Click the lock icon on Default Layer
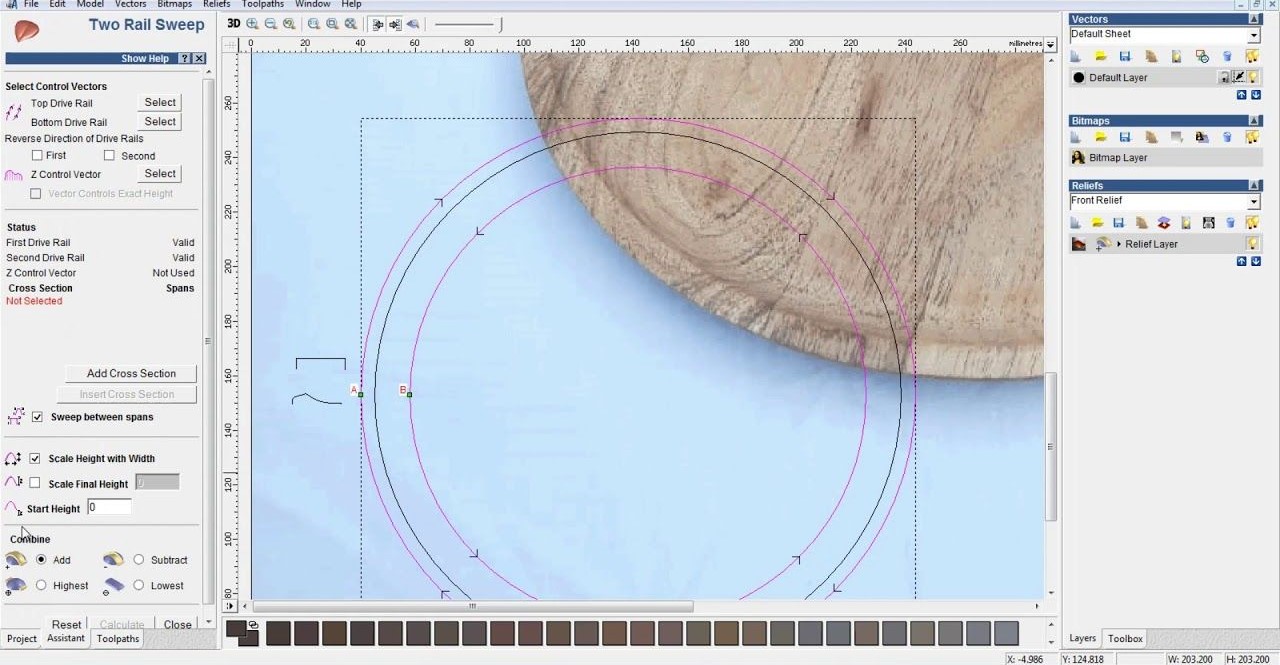This screenshot has height=665, width=1280. pyautogui.click(x=1223, y=78)
